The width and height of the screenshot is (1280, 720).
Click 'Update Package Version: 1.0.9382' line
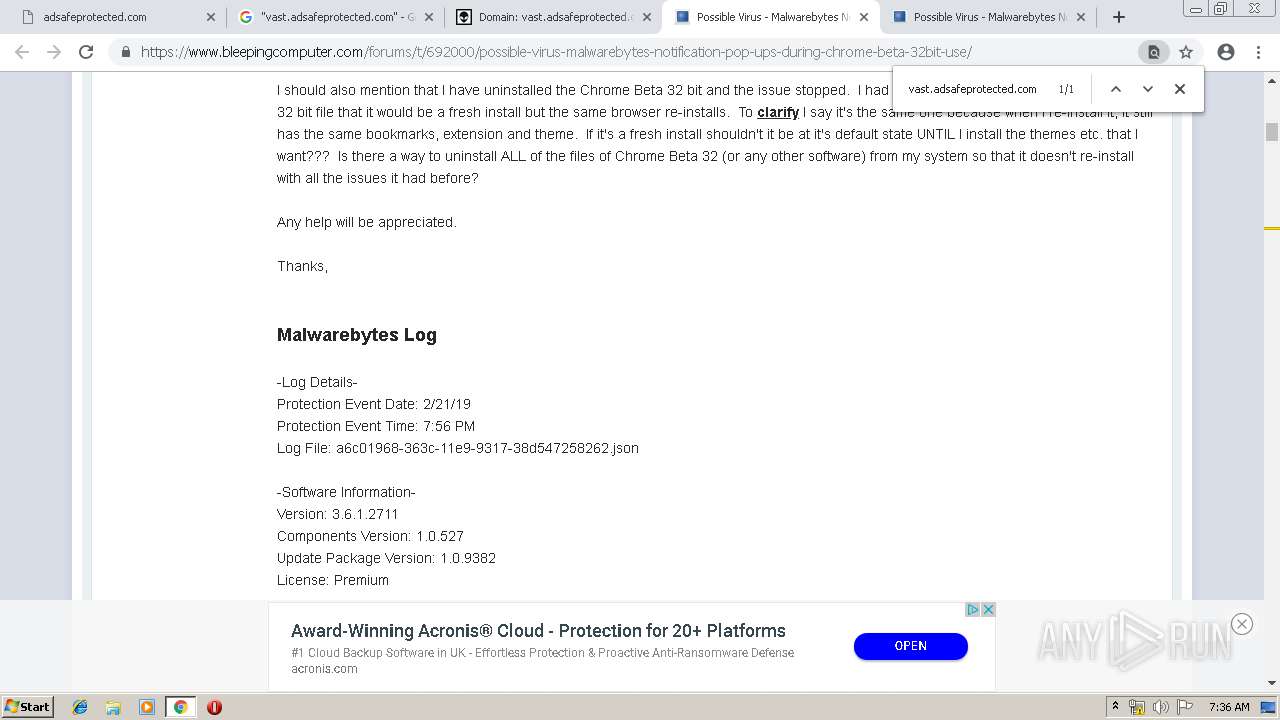pyautogui.click(x=386, y=558)
